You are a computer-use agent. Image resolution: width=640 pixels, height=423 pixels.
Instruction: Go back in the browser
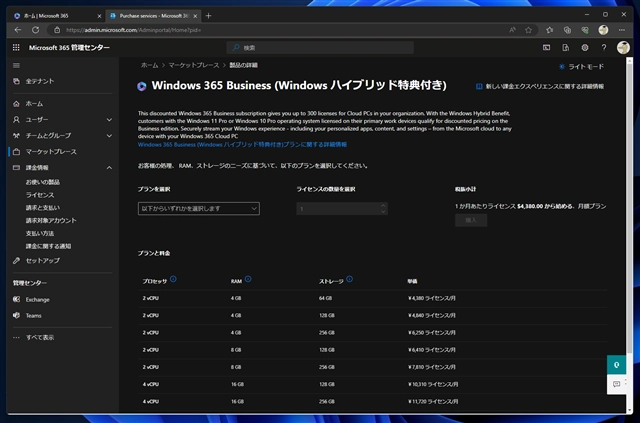[x=18, y=30]
